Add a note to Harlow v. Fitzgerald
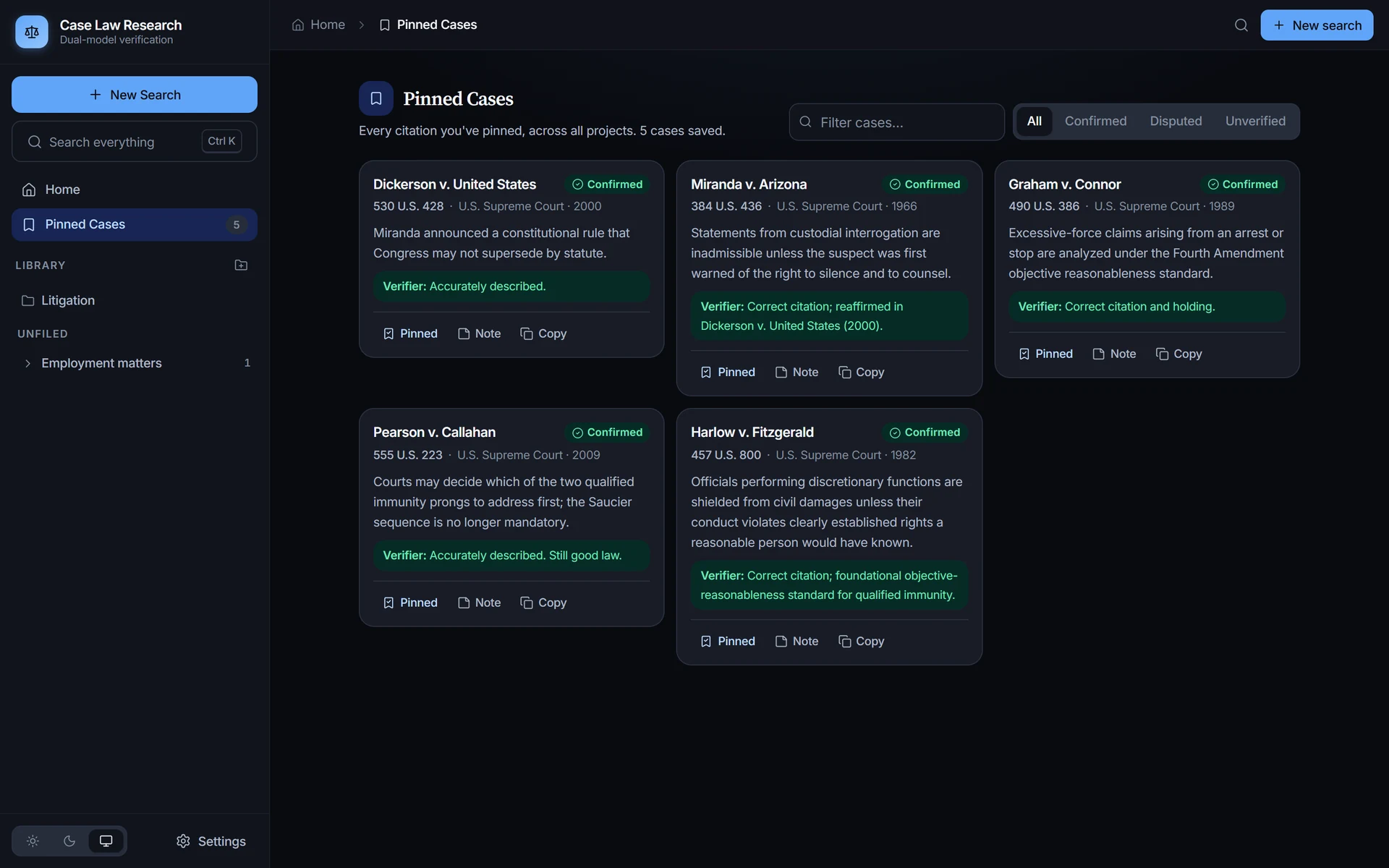The height and width of the screenshot is (868, 1389). point(797,641)
